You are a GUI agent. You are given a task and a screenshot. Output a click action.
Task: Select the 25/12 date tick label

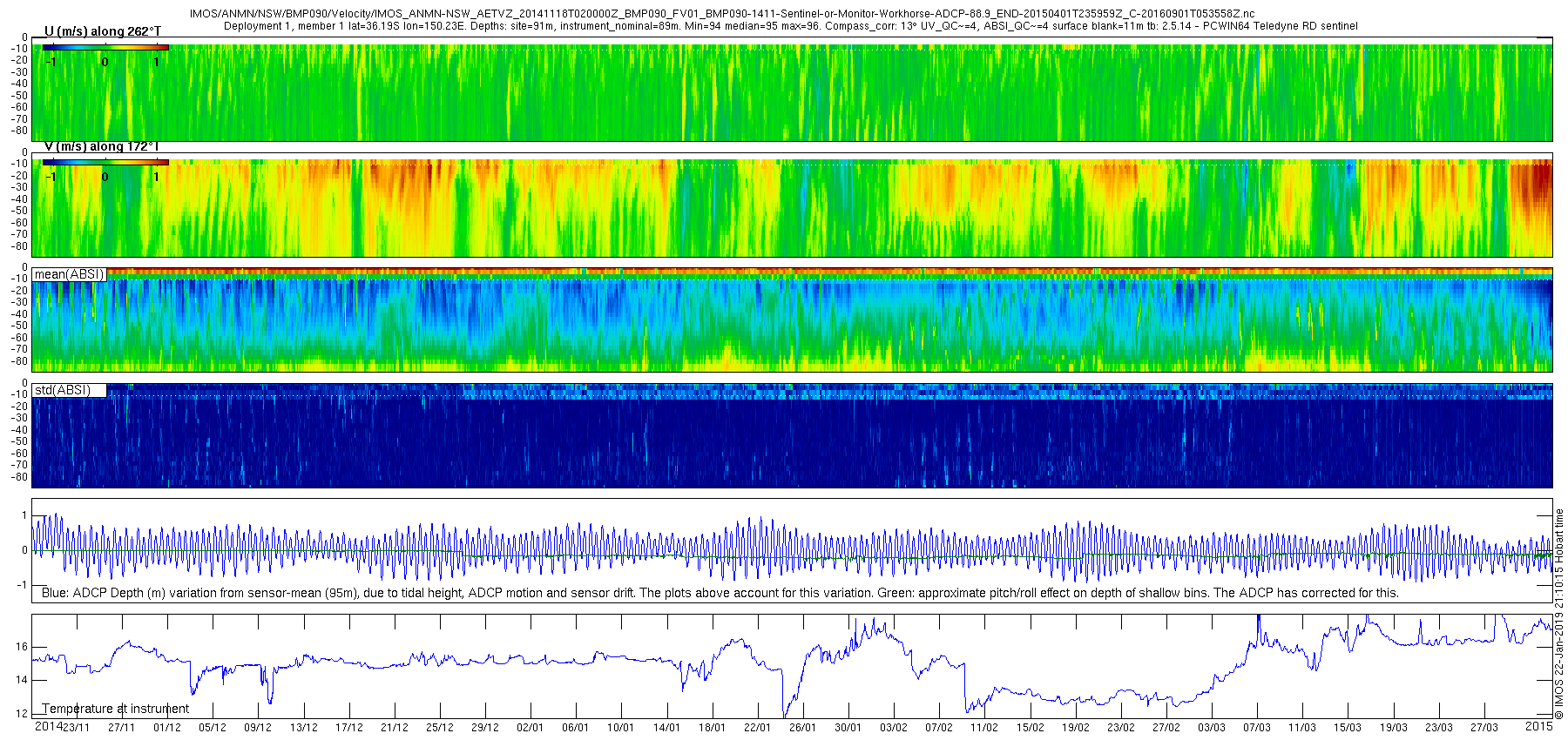(440, 728)
